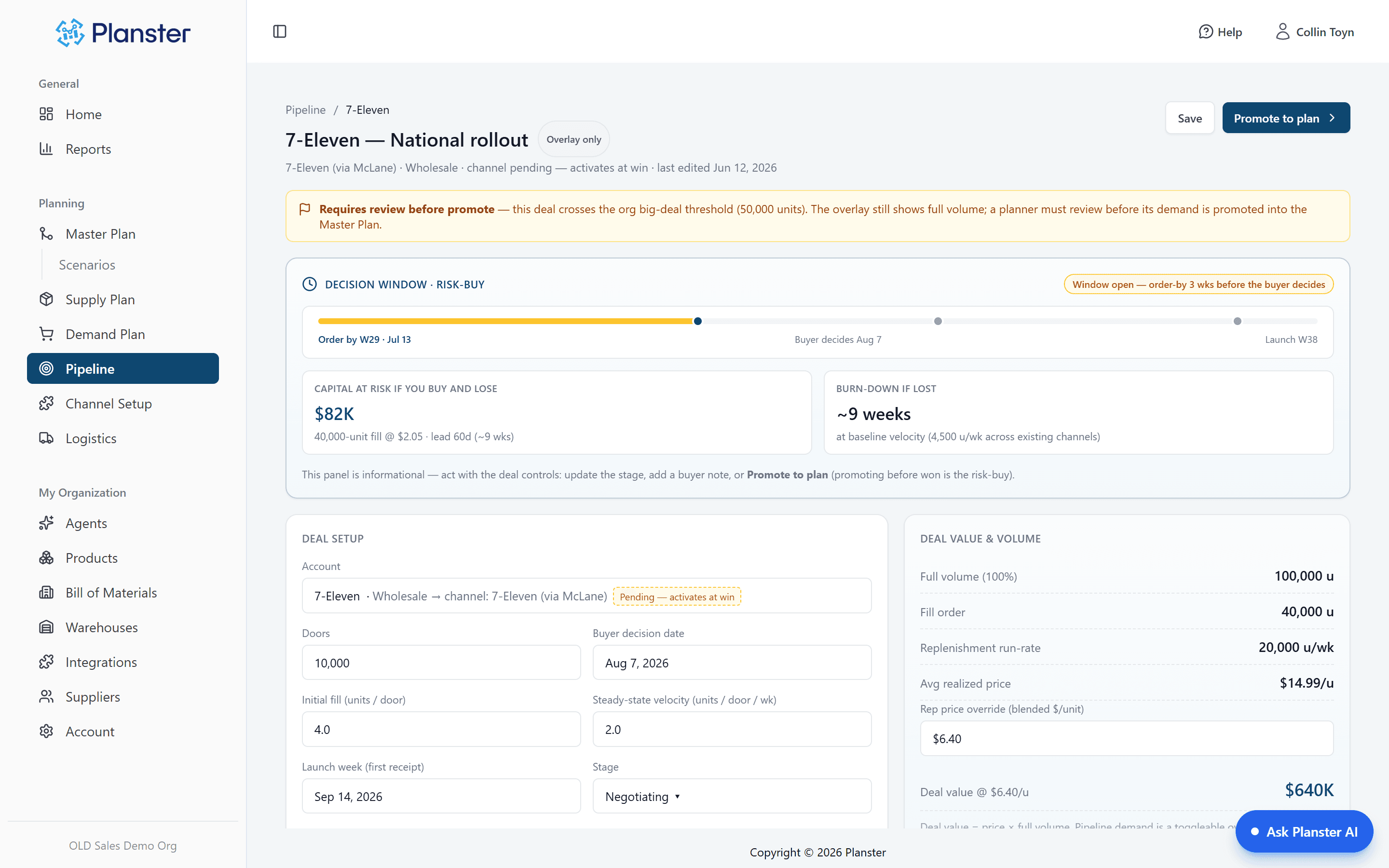Image resolution: width=1389 pixels, height=868 pixels.
Task: Click the 20,000 u/wk replenishment value
Action: pyautogui.click(x=1296, y=648)
